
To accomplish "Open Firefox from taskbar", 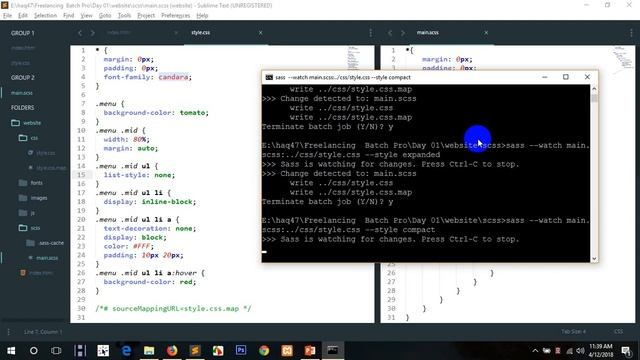I will (172, 351).
